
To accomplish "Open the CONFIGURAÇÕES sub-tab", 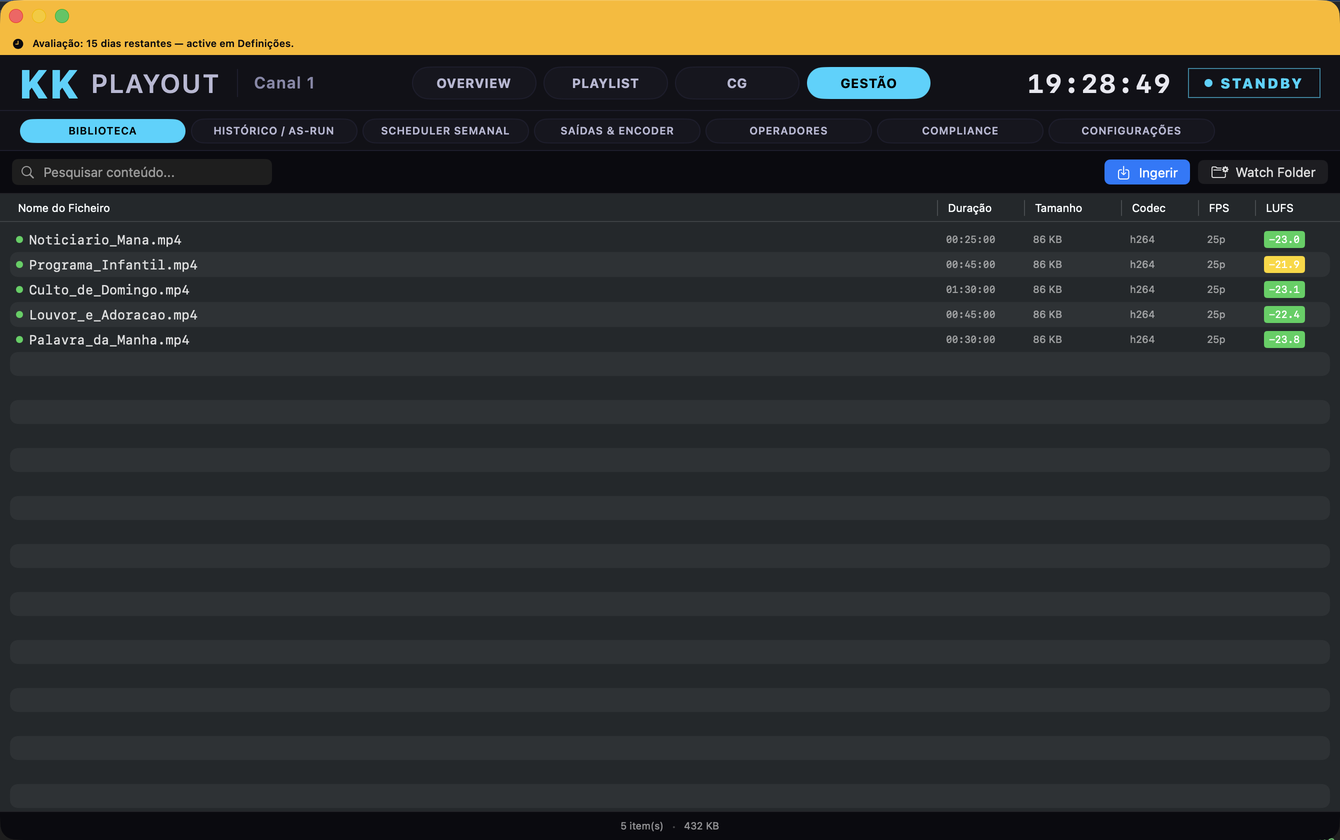I will click(x=1131, y=131).
